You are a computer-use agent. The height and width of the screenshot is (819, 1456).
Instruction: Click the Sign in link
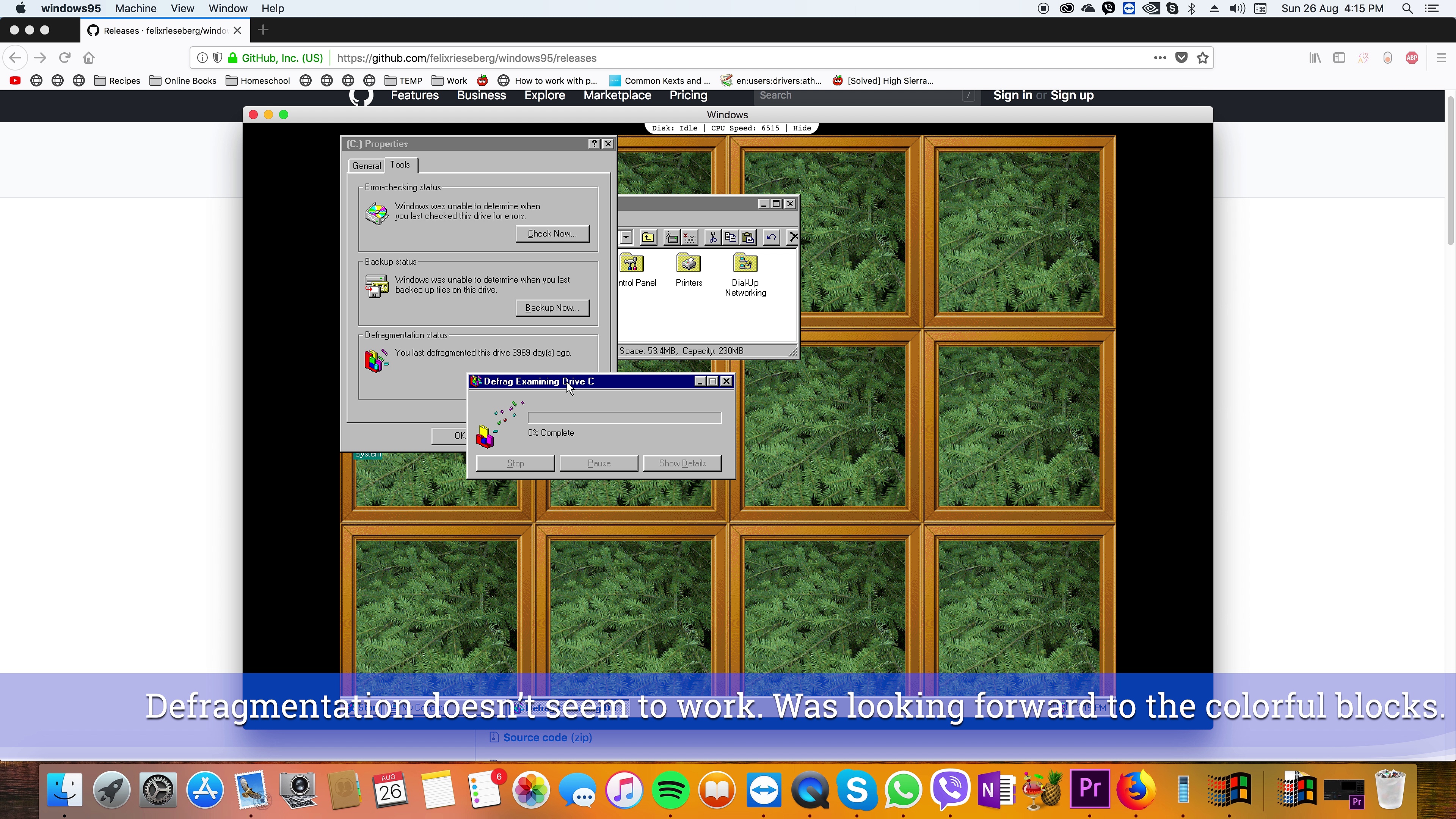[1012, 96]
